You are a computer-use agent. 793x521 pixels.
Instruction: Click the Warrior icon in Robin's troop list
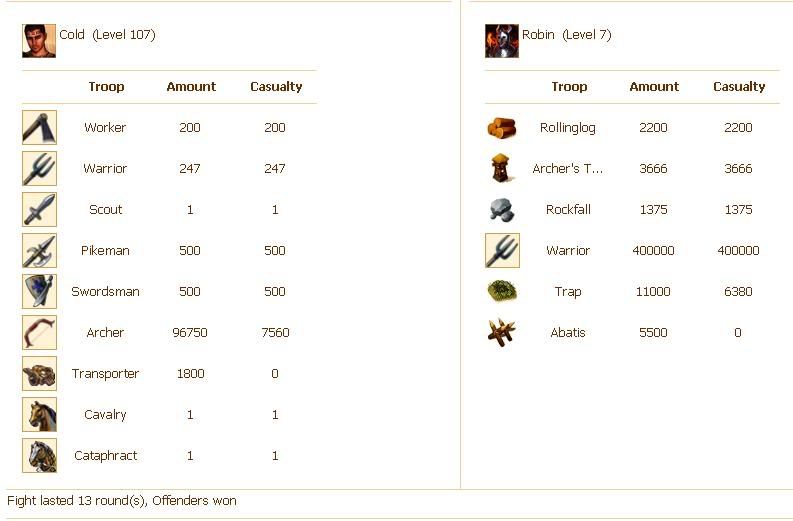coord(502,251)
